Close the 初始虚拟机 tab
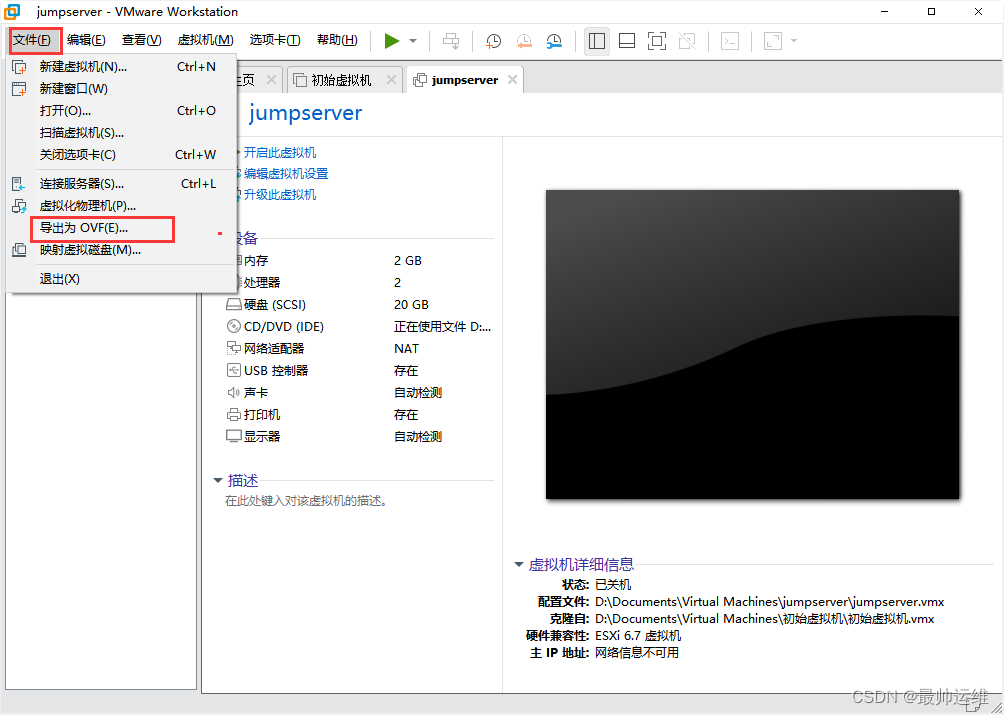Image resolution: width=1004 pixels, height=715 pixels. click(x=391, y=80)
